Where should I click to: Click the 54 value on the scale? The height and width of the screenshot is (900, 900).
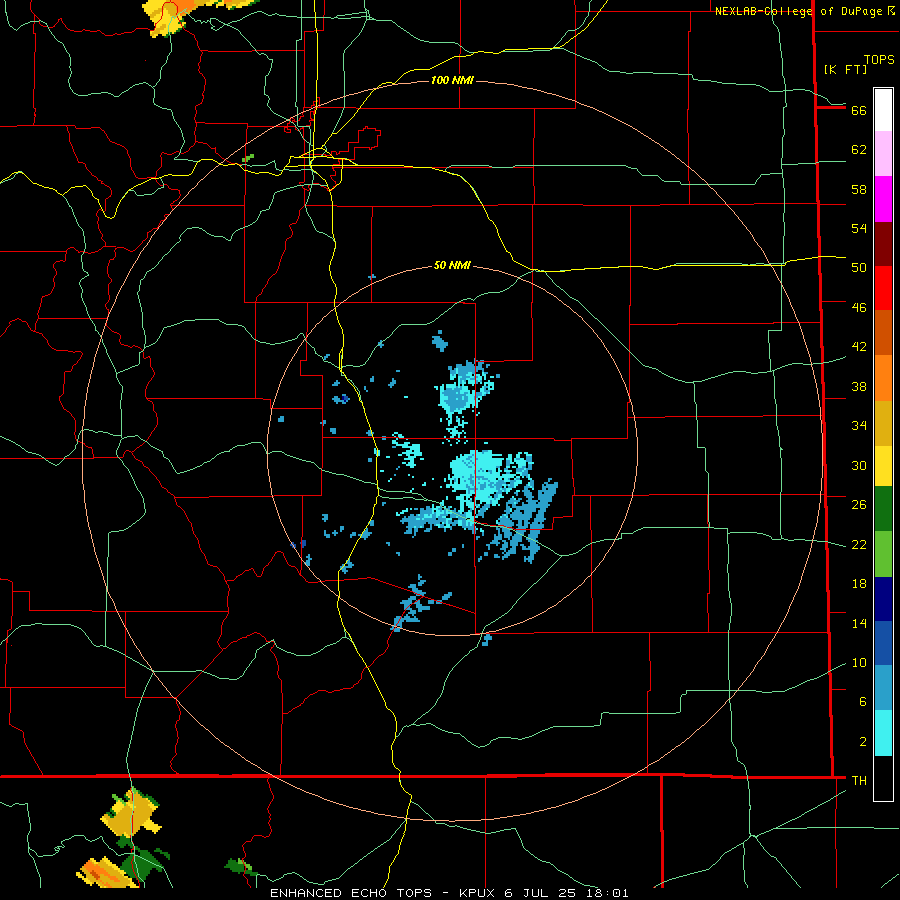[x=859, y=228]
